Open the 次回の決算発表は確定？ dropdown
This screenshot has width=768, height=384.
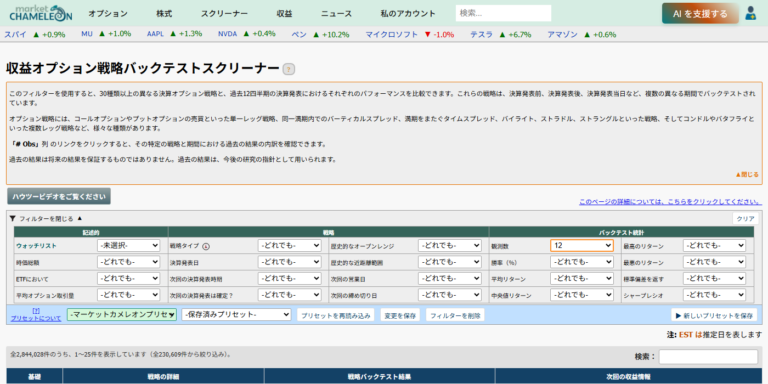coord(289,295)
